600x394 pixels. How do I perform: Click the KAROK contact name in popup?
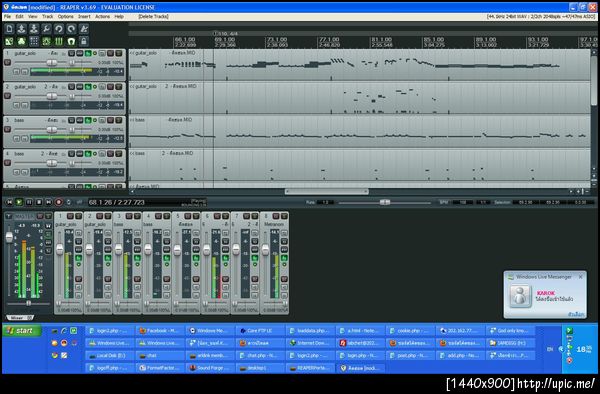546,293
